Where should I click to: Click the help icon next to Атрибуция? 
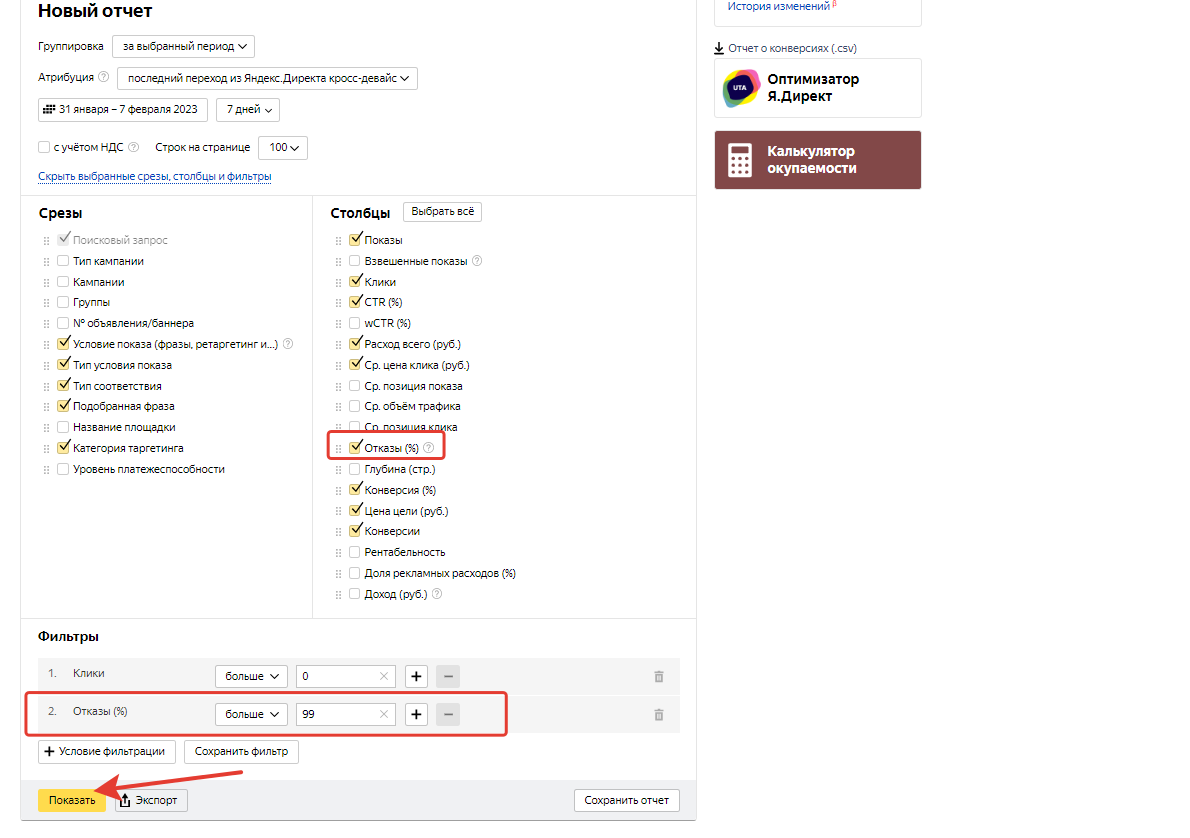pos(104,77)
